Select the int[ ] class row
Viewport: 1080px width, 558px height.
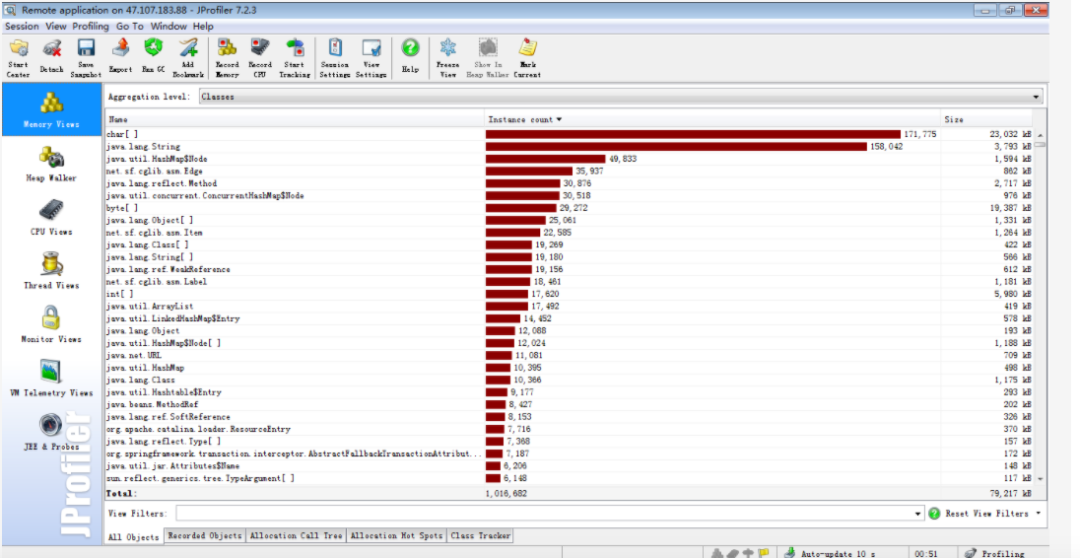point(569,294)
